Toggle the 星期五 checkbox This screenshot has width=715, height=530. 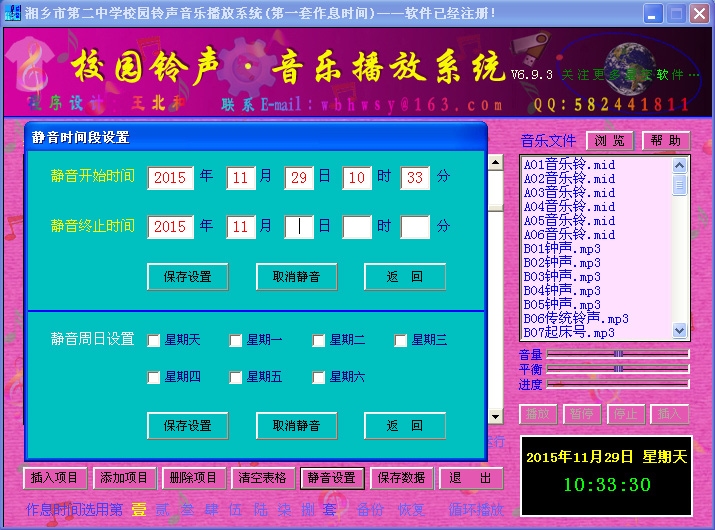click(236, 377)
